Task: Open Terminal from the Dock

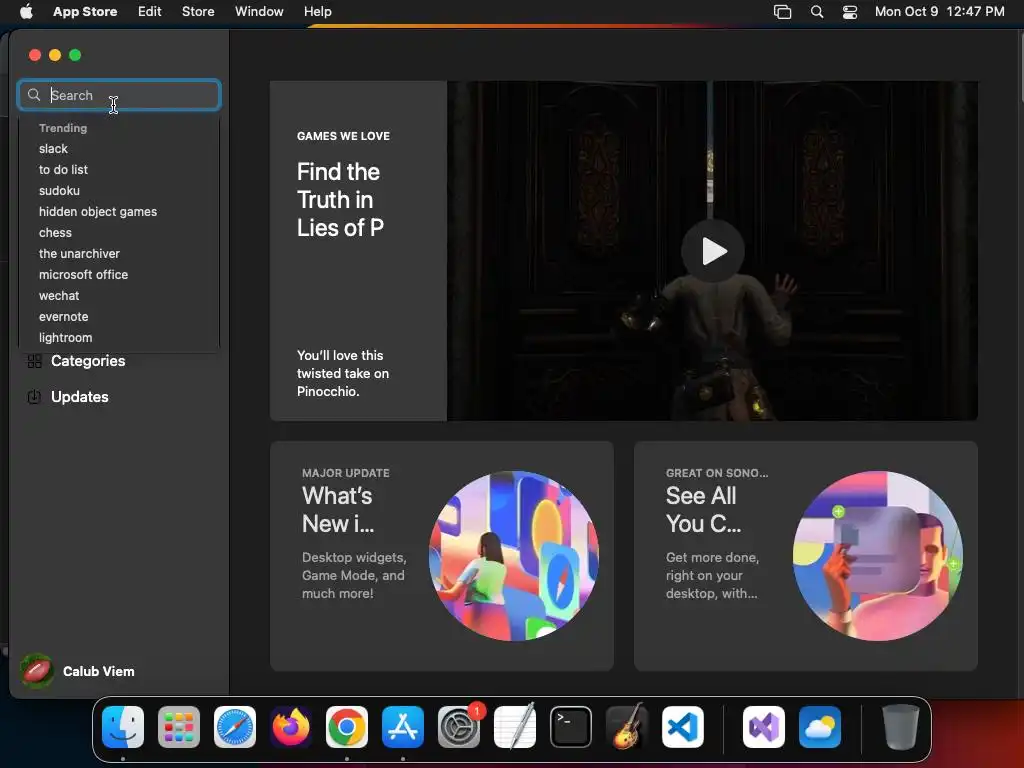Action: (x=571, y=727)
